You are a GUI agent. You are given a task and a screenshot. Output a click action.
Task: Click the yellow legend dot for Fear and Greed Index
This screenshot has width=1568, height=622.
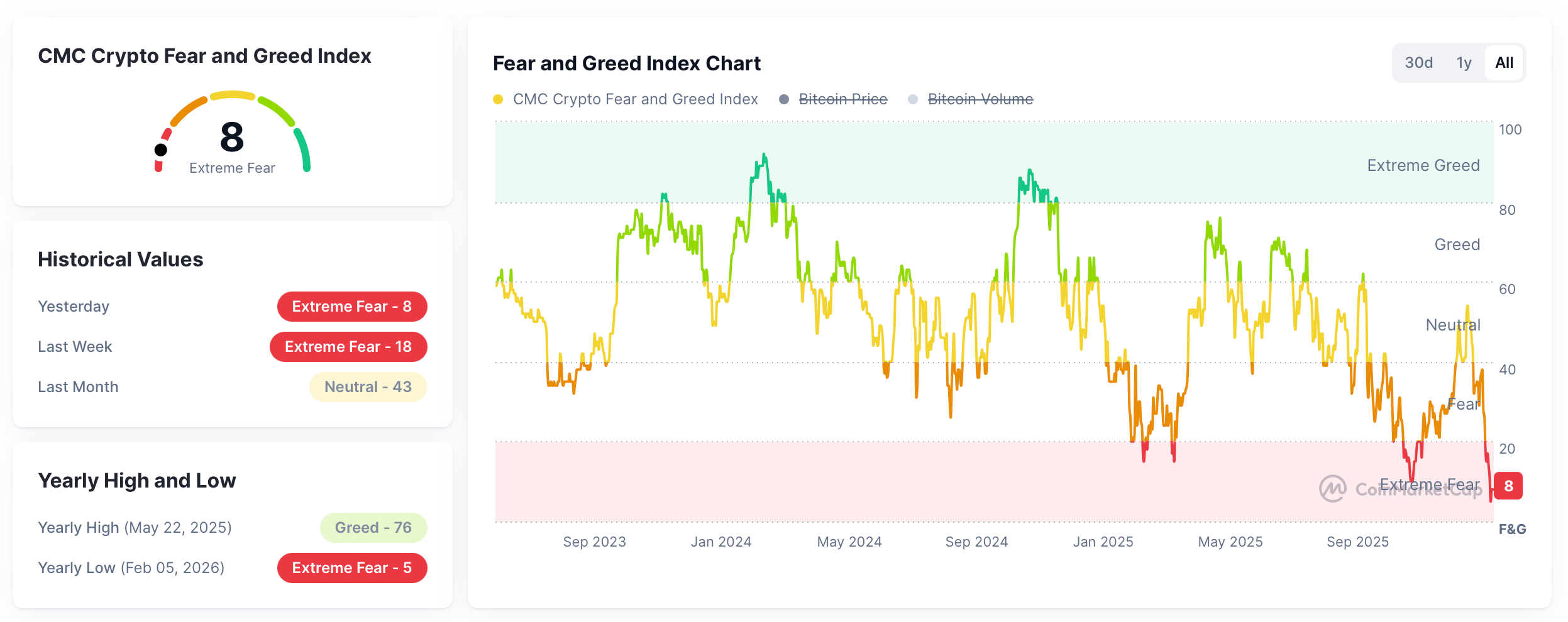click(x=499, y=99)
